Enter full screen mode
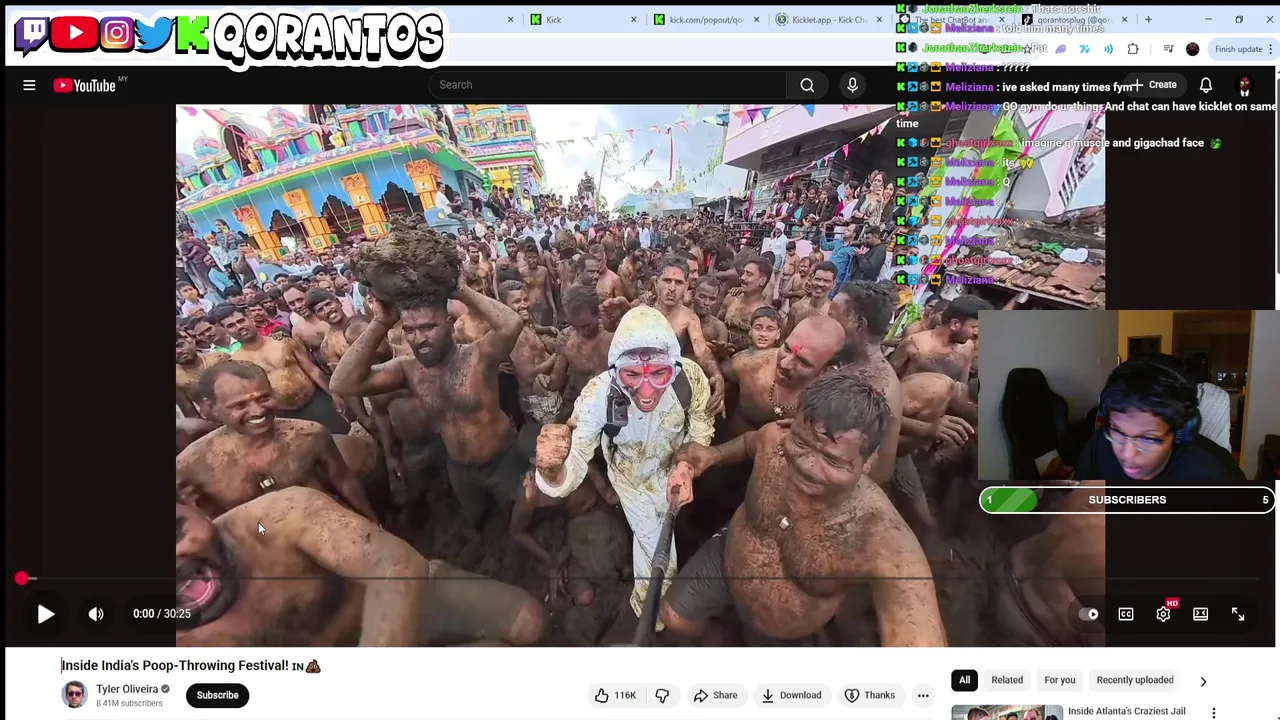Image resolution: width=1280 pixels, height=720 pixels. (x=1237, y=614)
